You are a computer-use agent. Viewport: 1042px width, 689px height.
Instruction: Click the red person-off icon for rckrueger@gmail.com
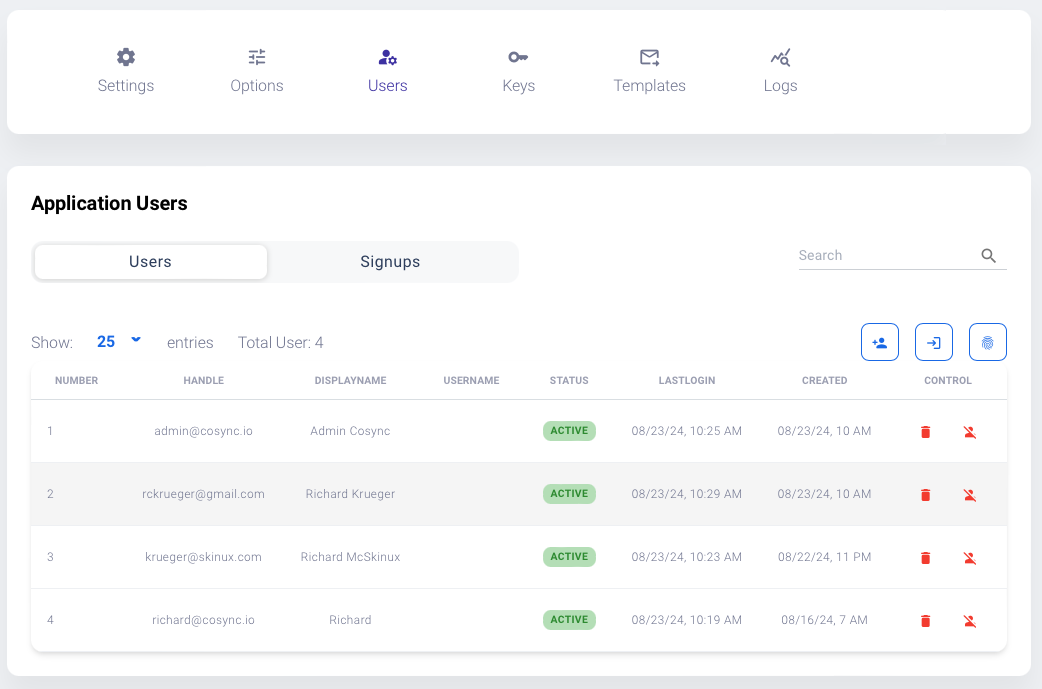[x=970, y=495]
